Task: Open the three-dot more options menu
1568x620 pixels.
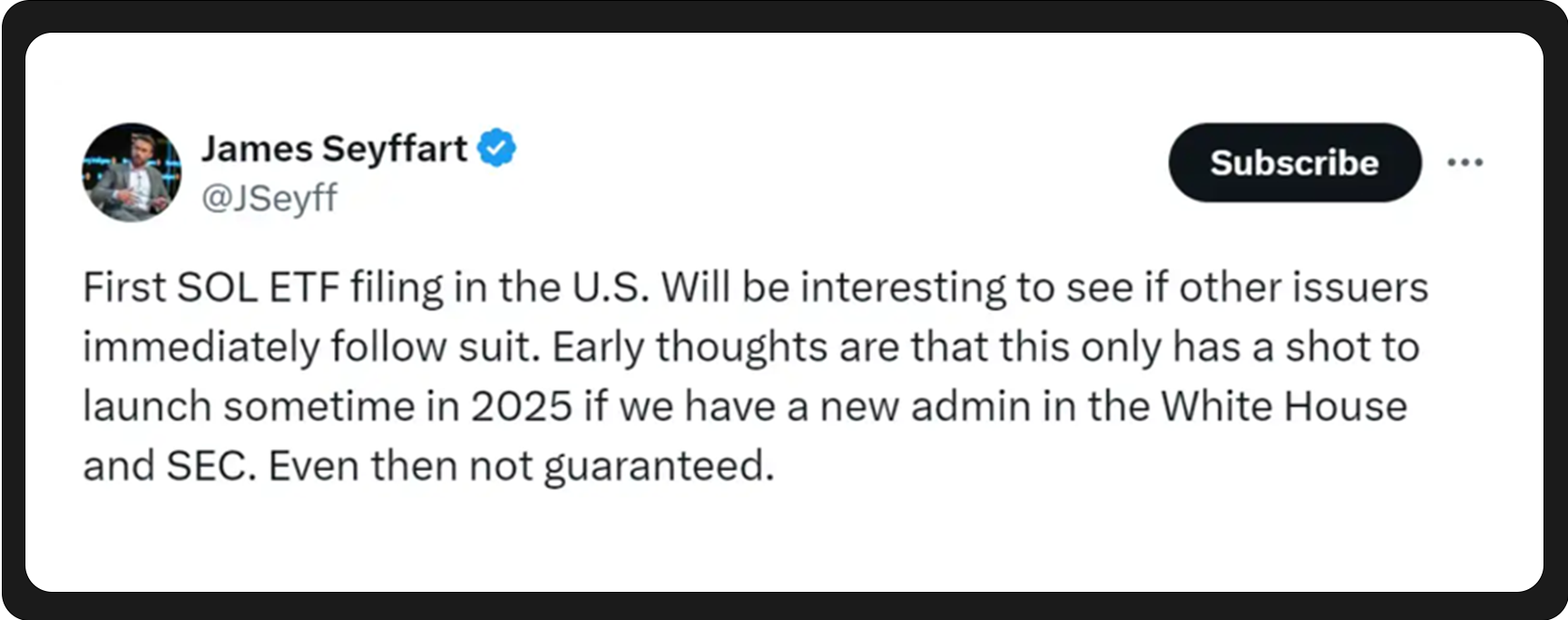Action: [x=1465, y=162]
